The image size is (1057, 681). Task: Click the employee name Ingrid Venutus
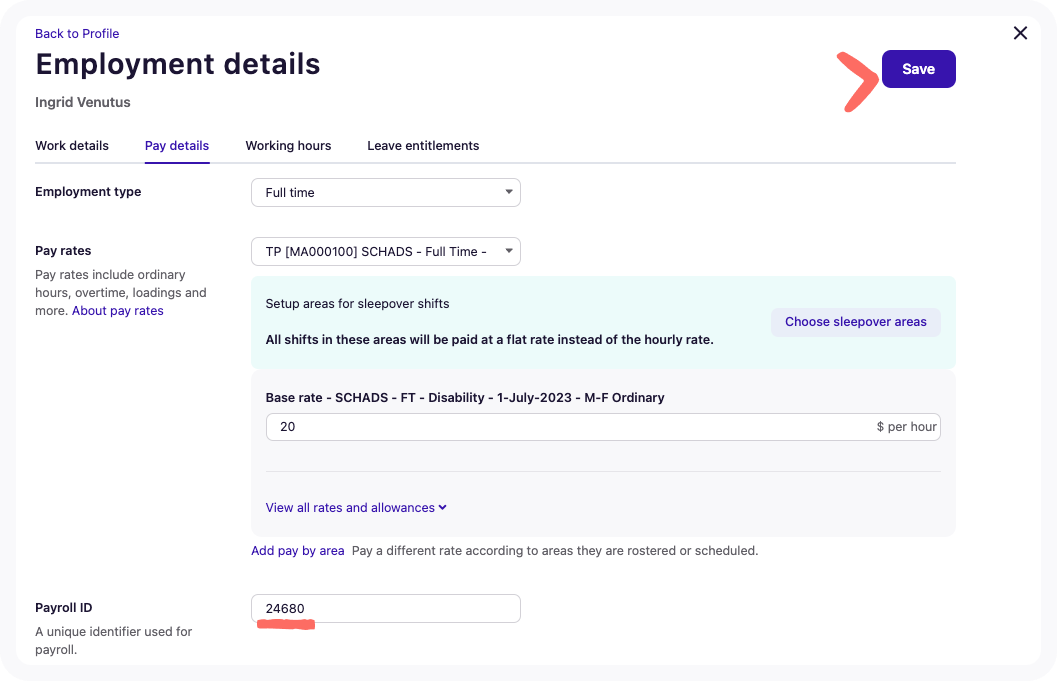coord(83,102)
